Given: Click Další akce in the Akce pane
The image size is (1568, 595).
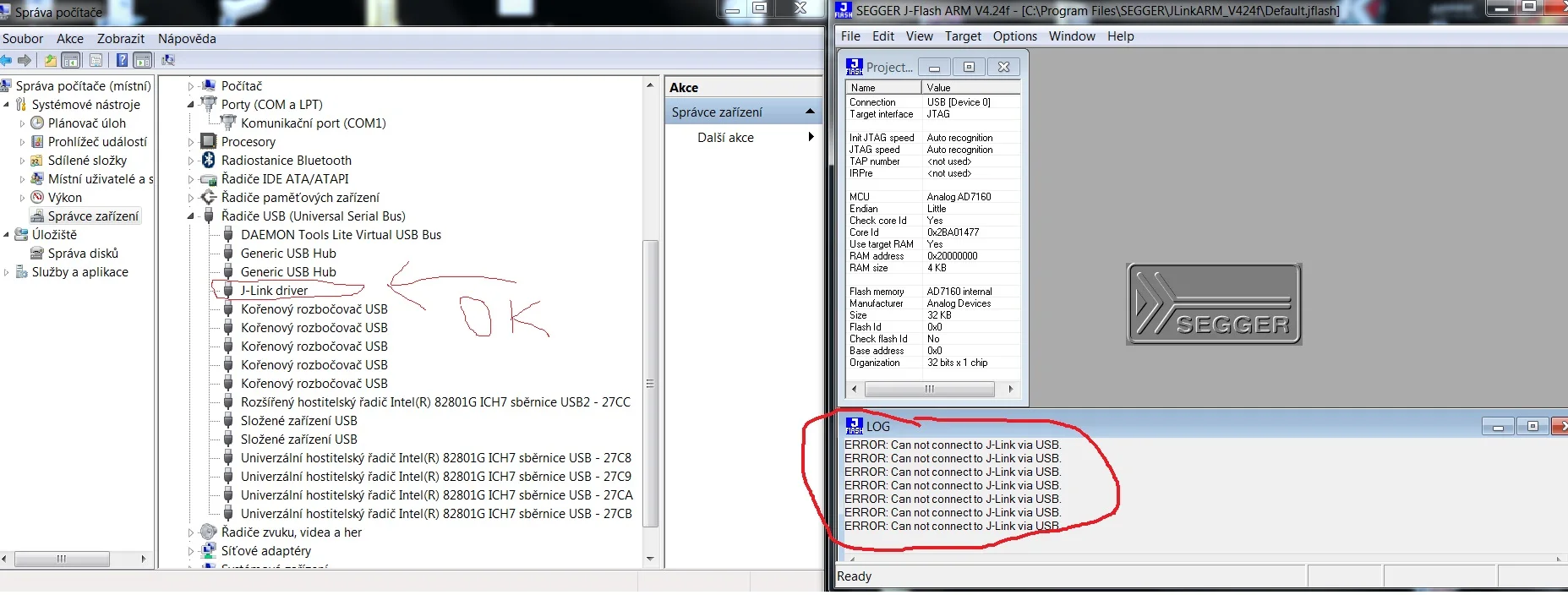Looking at the screenshot, I should (x=725, y=137).
